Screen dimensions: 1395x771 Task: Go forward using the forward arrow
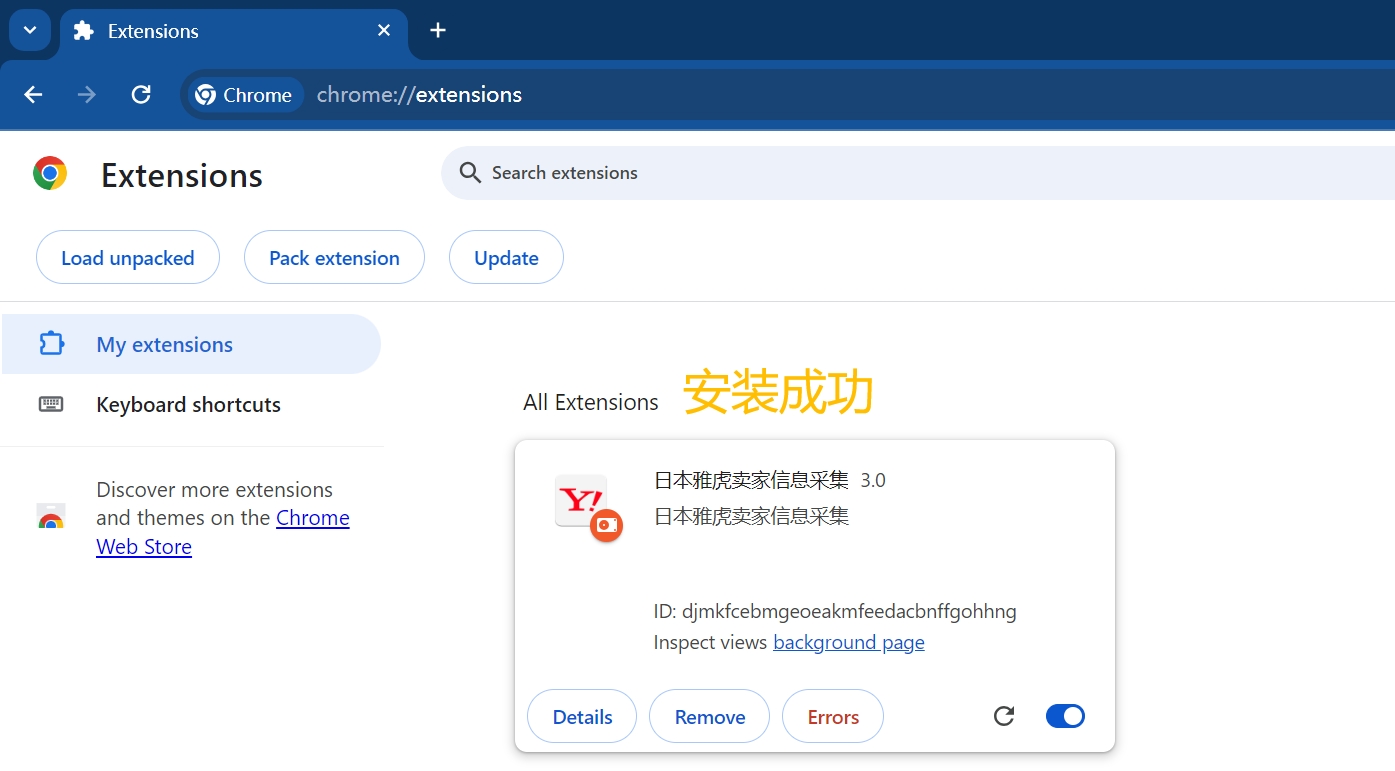(x=87, y=95)
